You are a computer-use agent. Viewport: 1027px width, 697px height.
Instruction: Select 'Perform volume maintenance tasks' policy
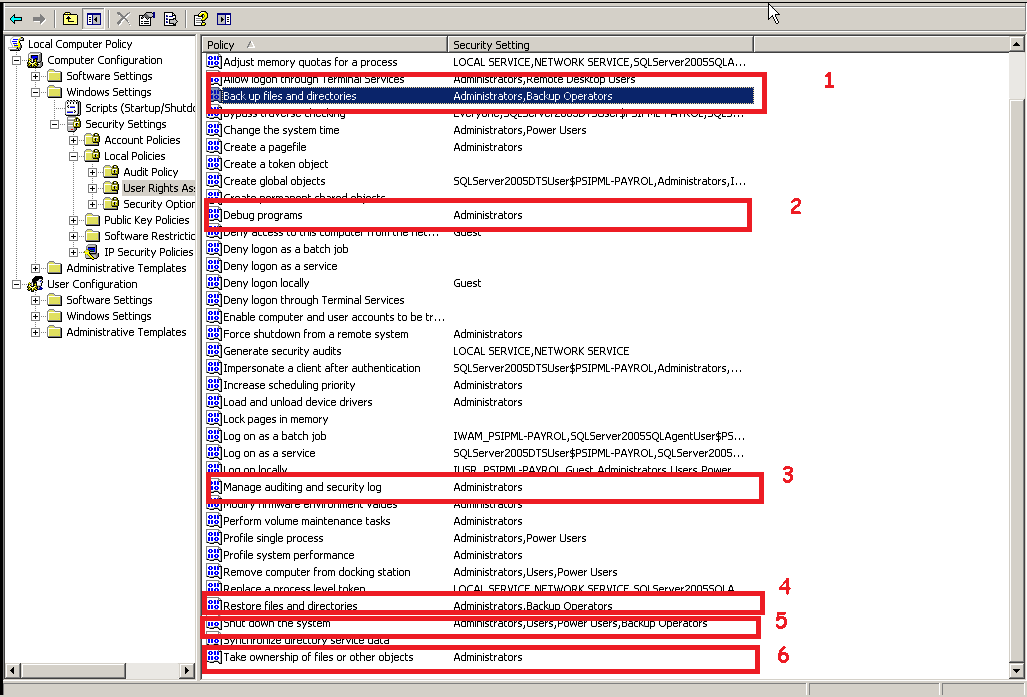(479, 521)
